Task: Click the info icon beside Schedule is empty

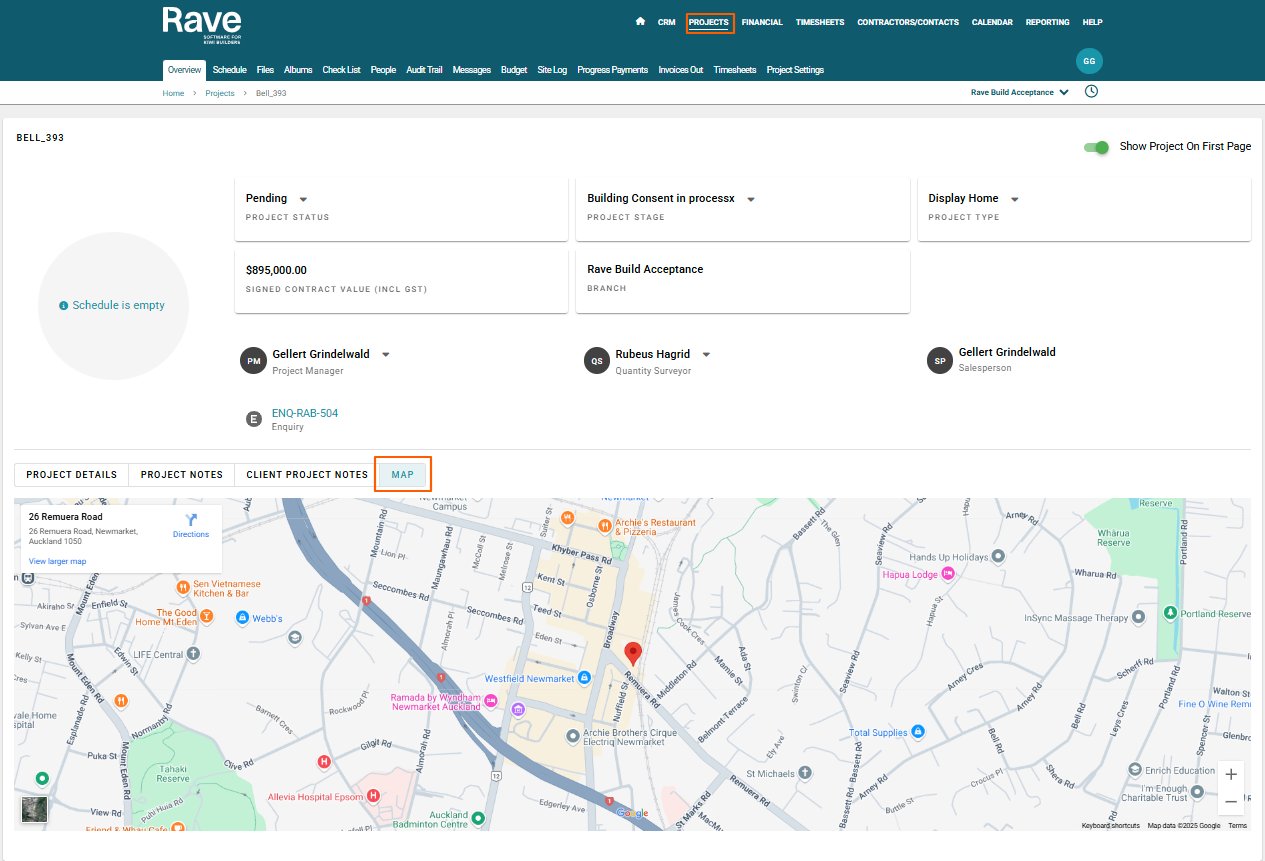Action: pos(64,305)
